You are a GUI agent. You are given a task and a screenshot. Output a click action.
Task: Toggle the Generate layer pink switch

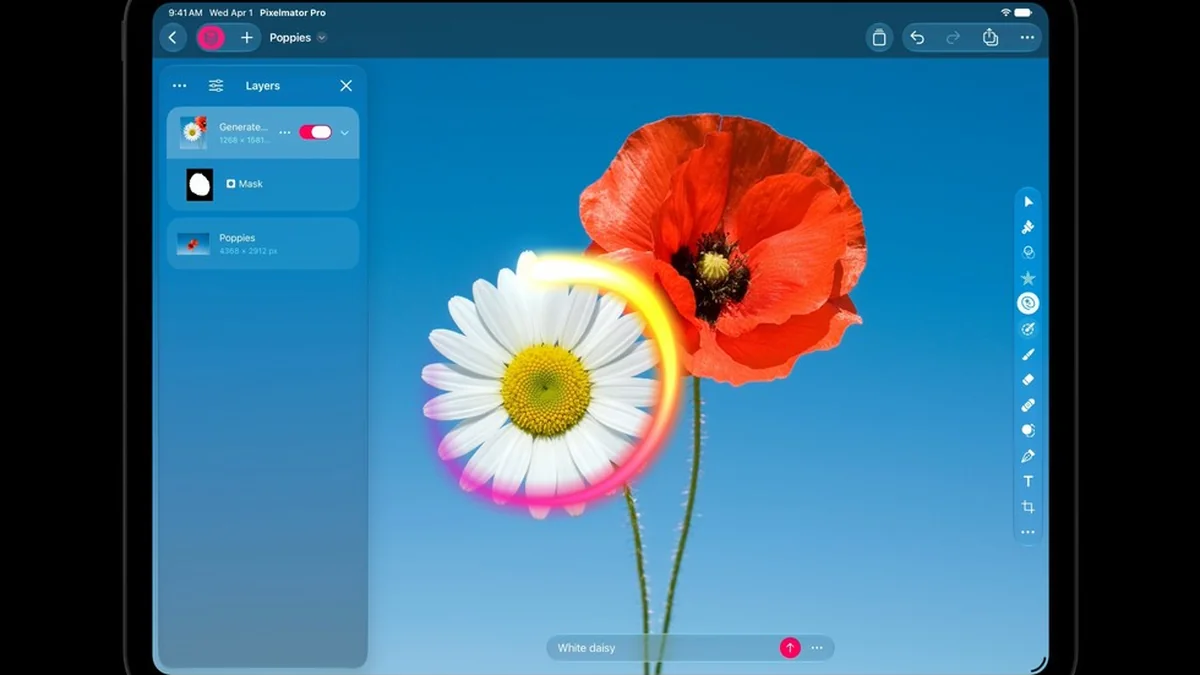click(315, 132)
